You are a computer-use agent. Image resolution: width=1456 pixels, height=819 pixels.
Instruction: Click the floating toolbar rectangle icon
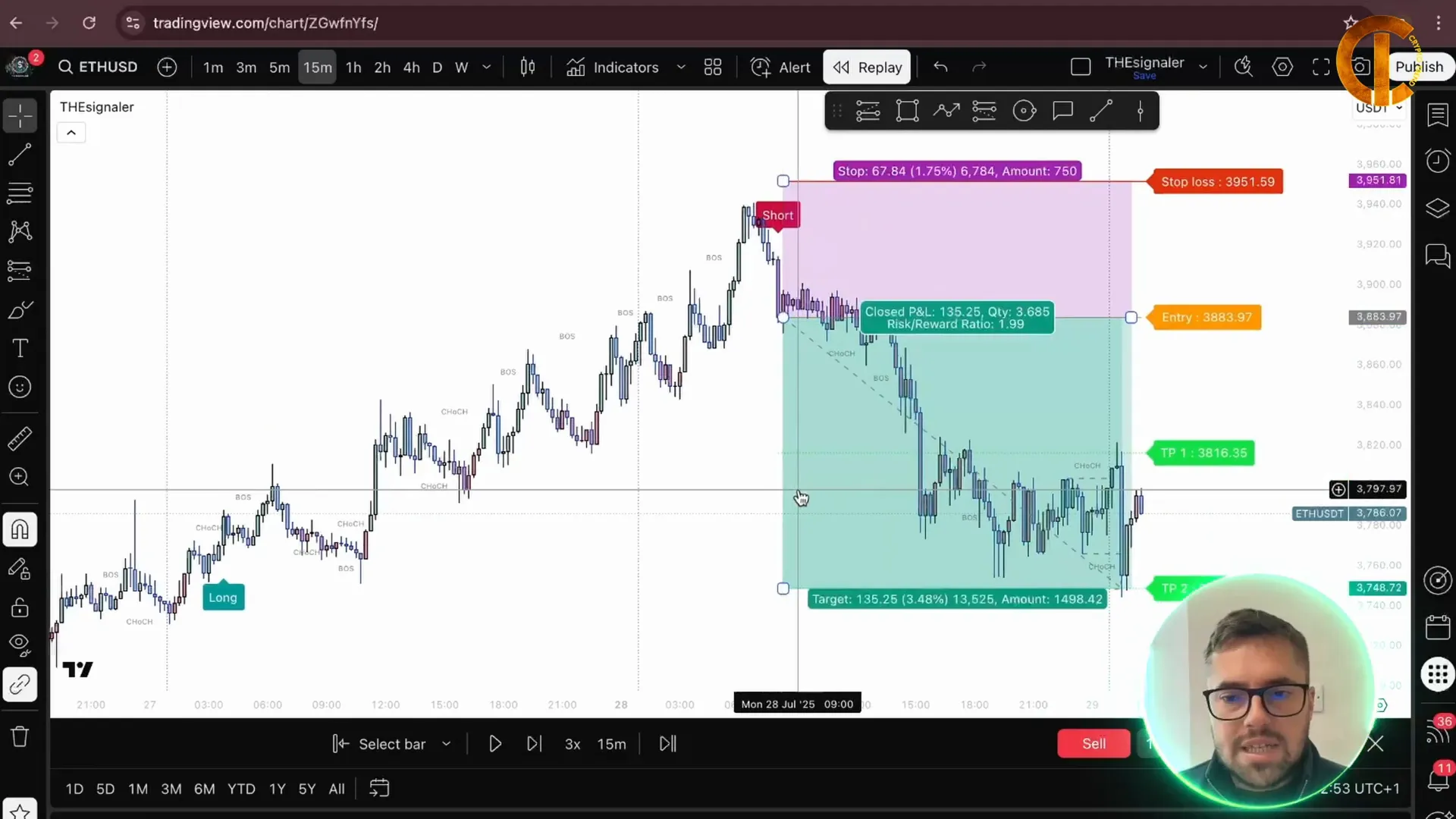coord(907,111)
